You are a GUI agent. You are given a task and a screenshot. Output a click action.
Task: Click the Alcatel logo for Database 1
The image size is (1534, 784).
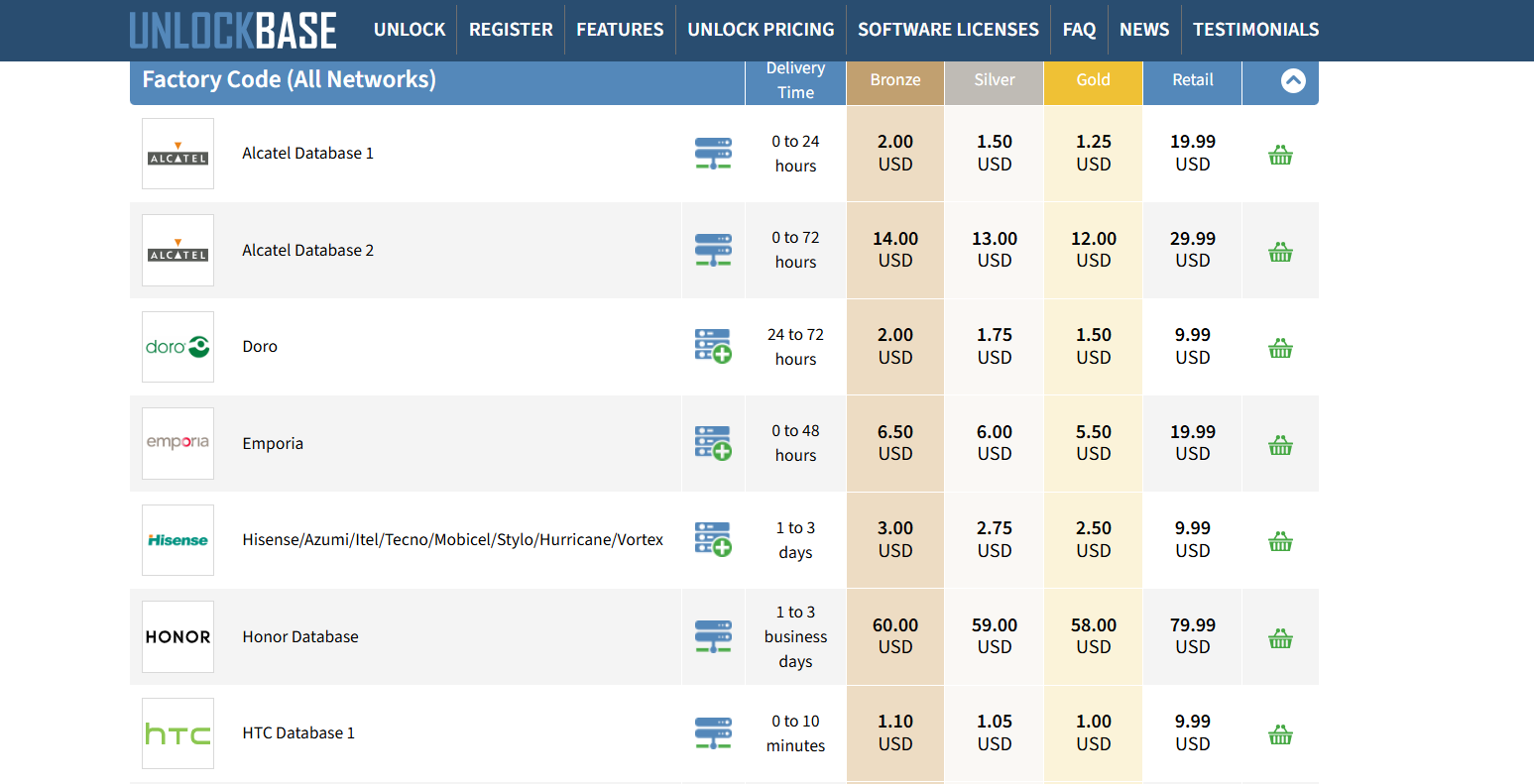(x=177, y=154)
